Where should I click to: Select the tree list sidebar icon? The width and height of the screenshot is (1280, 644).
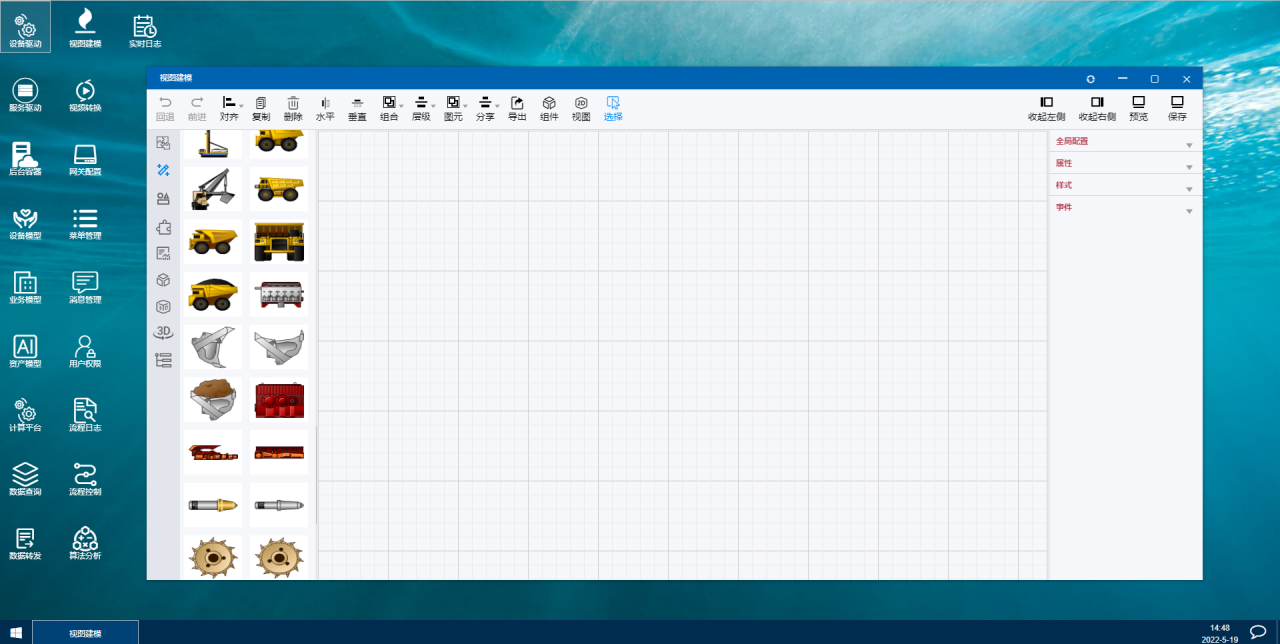coord(163,360)
